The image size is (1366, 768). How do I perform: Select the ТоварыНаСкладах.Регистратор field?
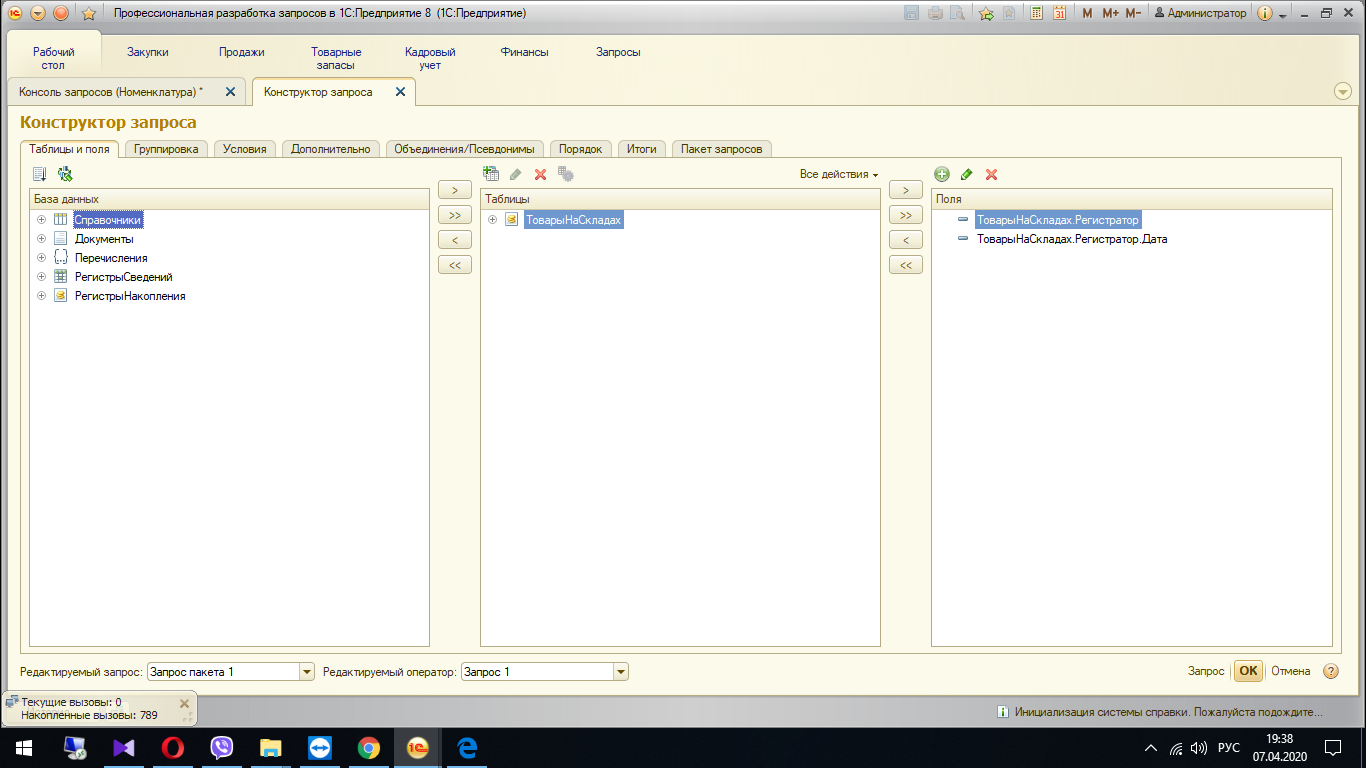[x=1058, y=220]
